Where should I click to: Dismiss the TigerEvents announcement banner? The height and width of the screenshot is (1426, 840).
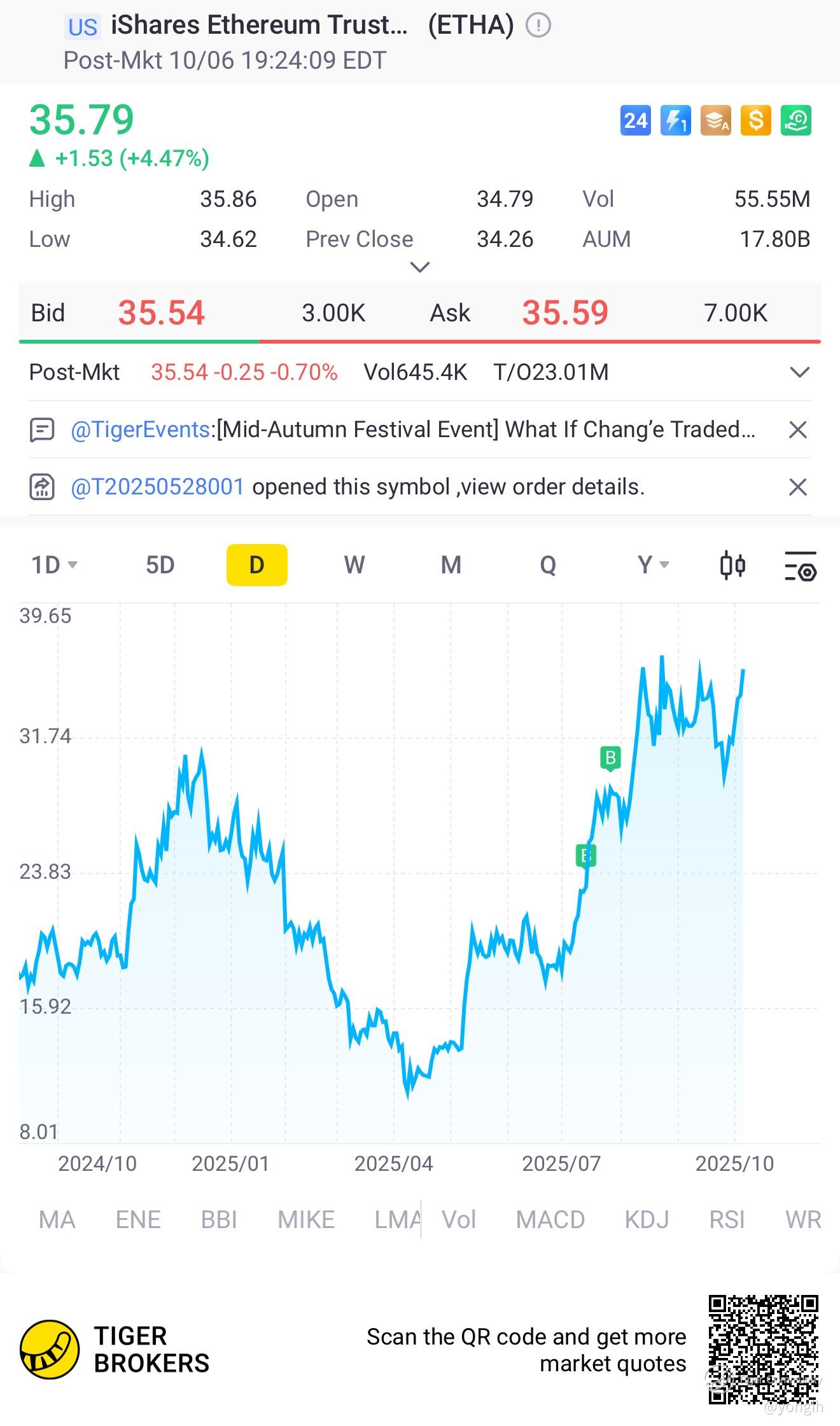(x=797, y=430)
